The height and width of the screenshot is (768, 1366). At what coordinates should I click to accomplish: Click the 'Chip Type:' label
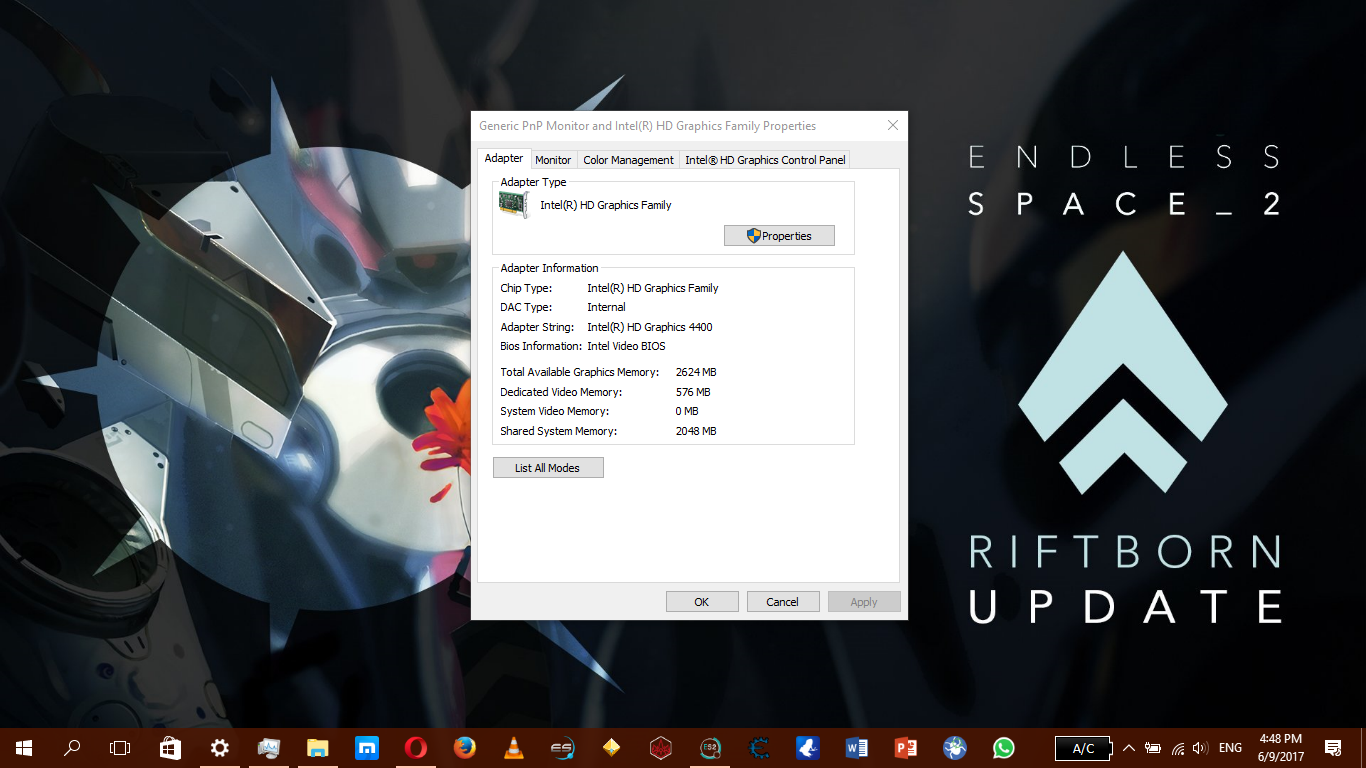526,288
